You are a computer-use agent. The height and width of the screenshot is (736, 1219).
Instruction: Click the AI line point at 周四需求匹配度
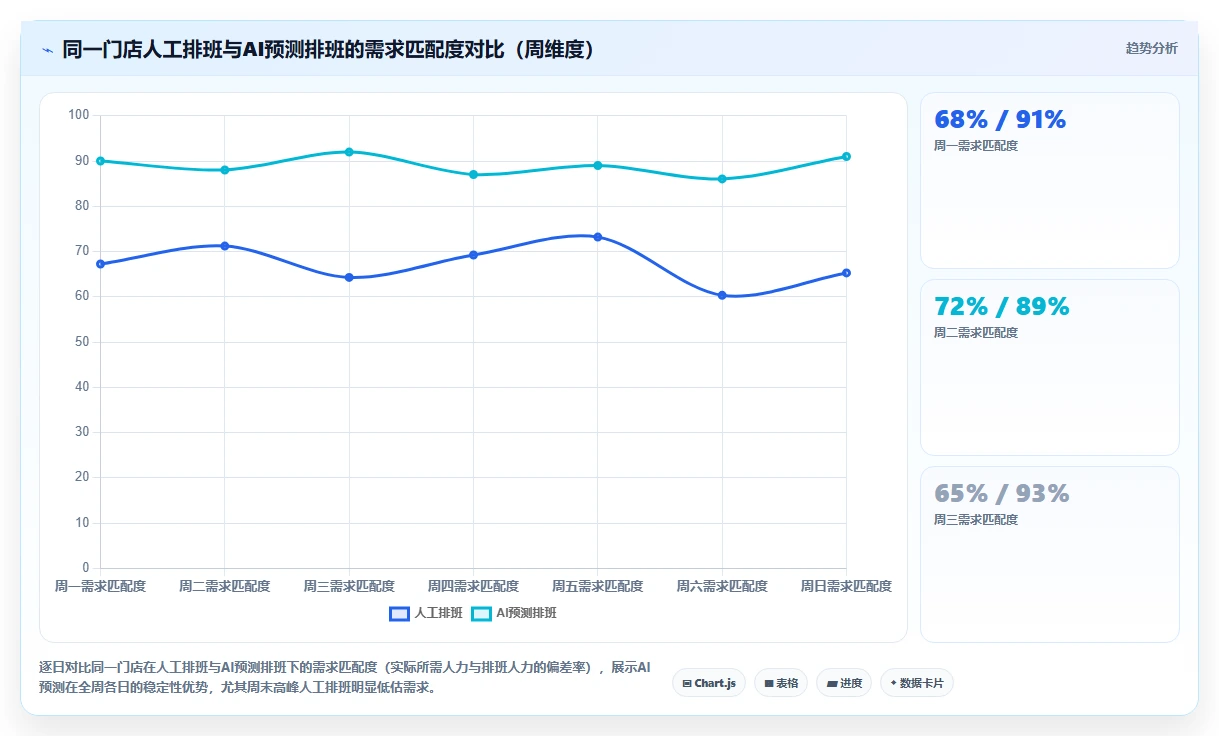473,175
